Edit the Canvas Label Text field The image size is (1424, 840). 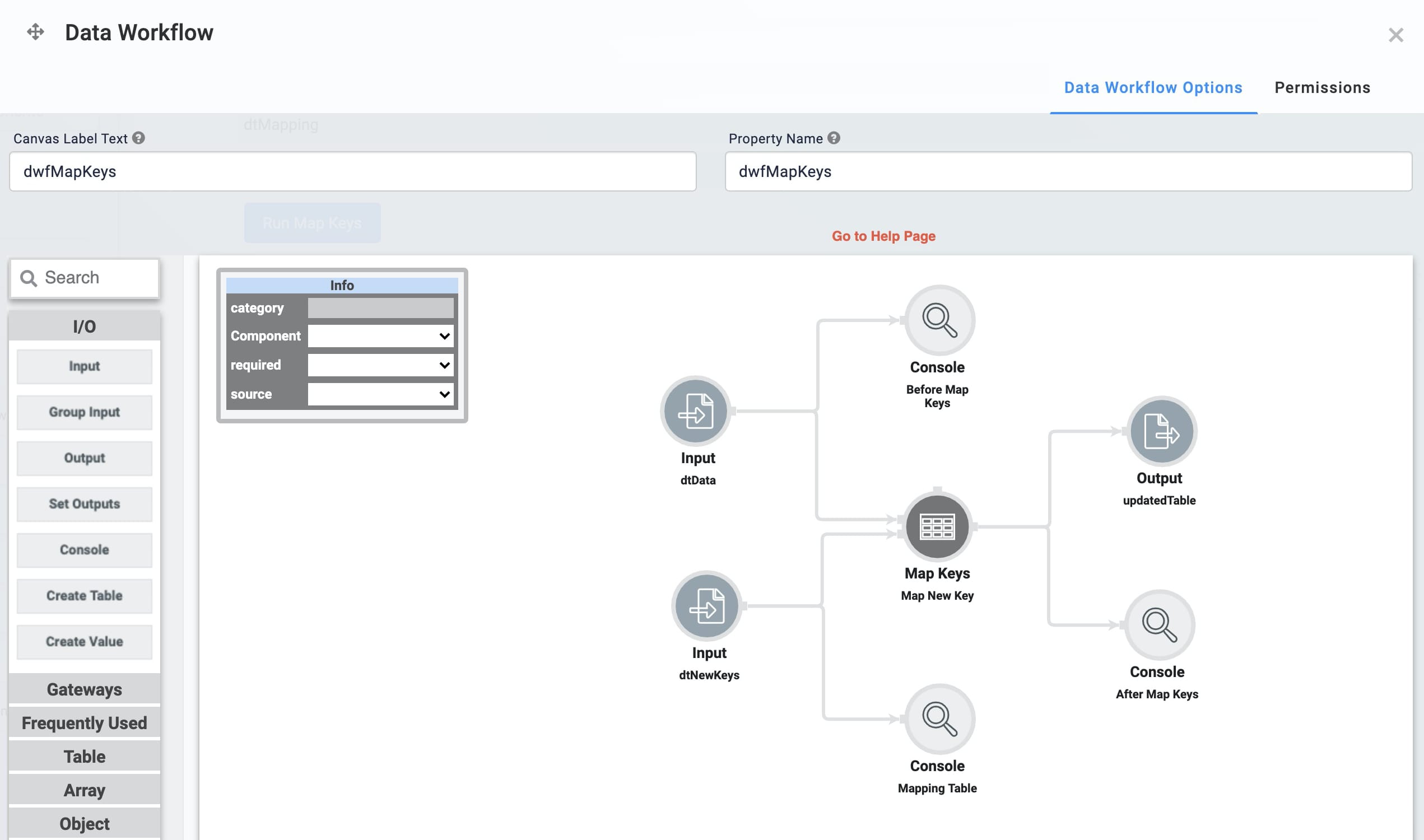tap(352, 171)
